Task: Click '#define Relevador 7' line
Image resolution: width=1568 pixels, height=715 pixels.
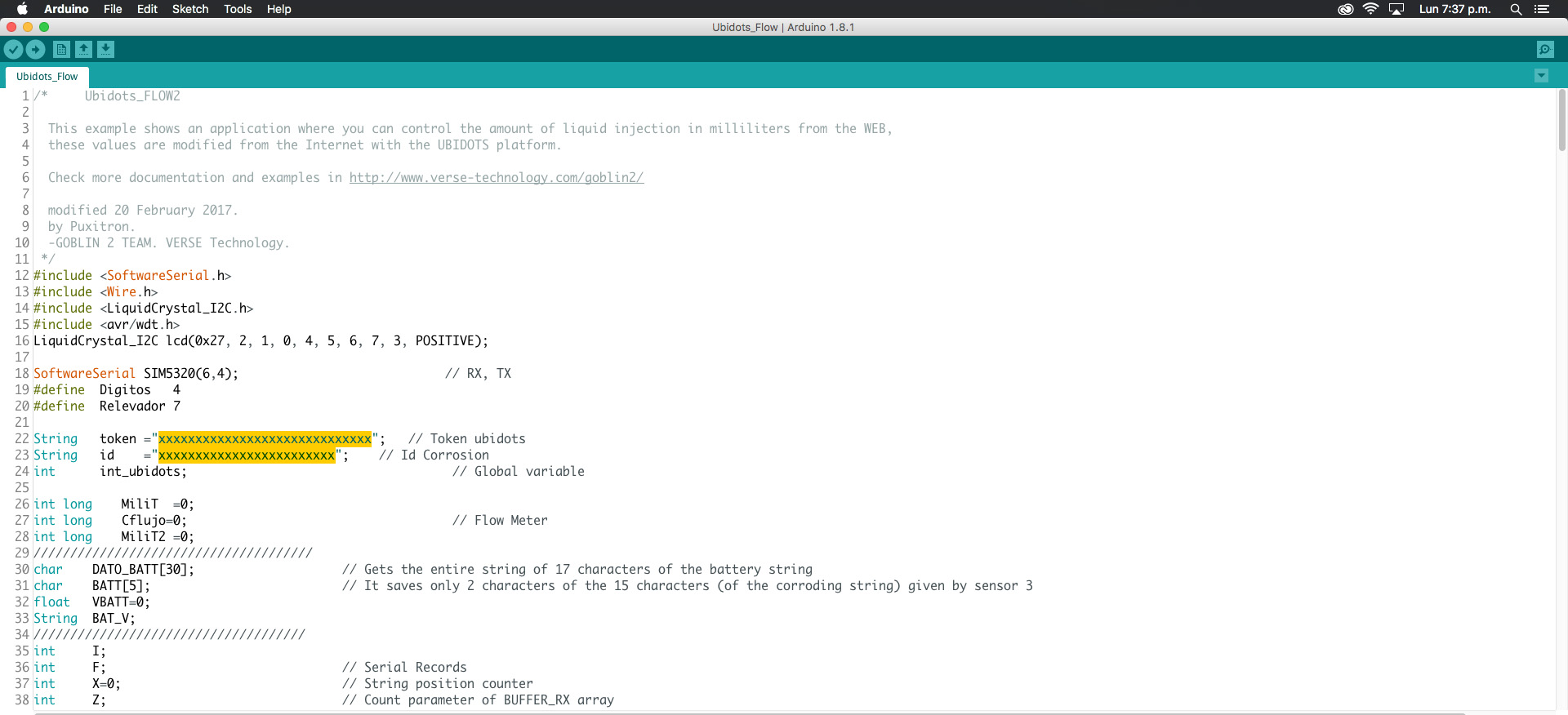Action: (x=107, y=406)
